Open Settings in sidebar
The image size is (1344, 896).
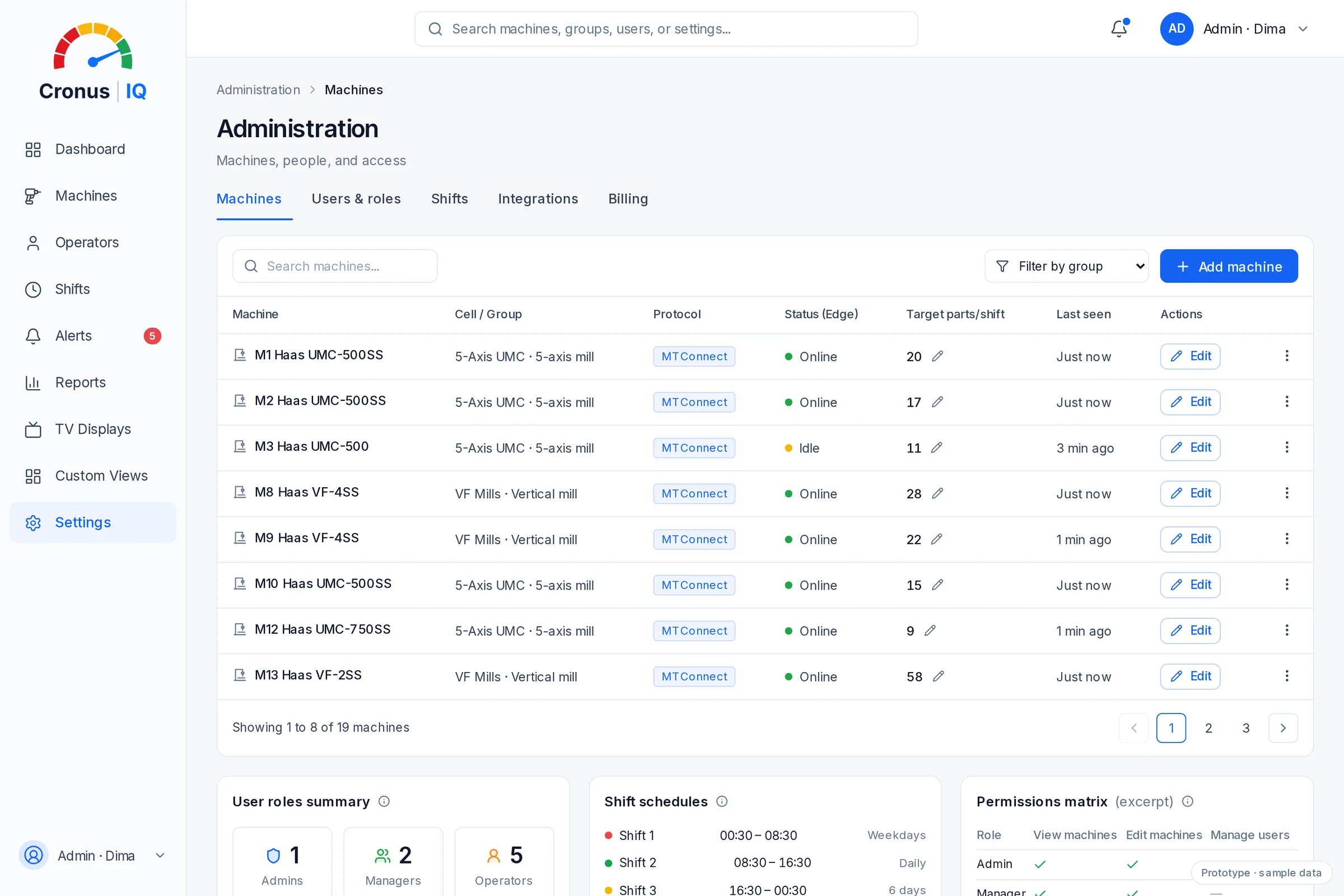[92, 523]
